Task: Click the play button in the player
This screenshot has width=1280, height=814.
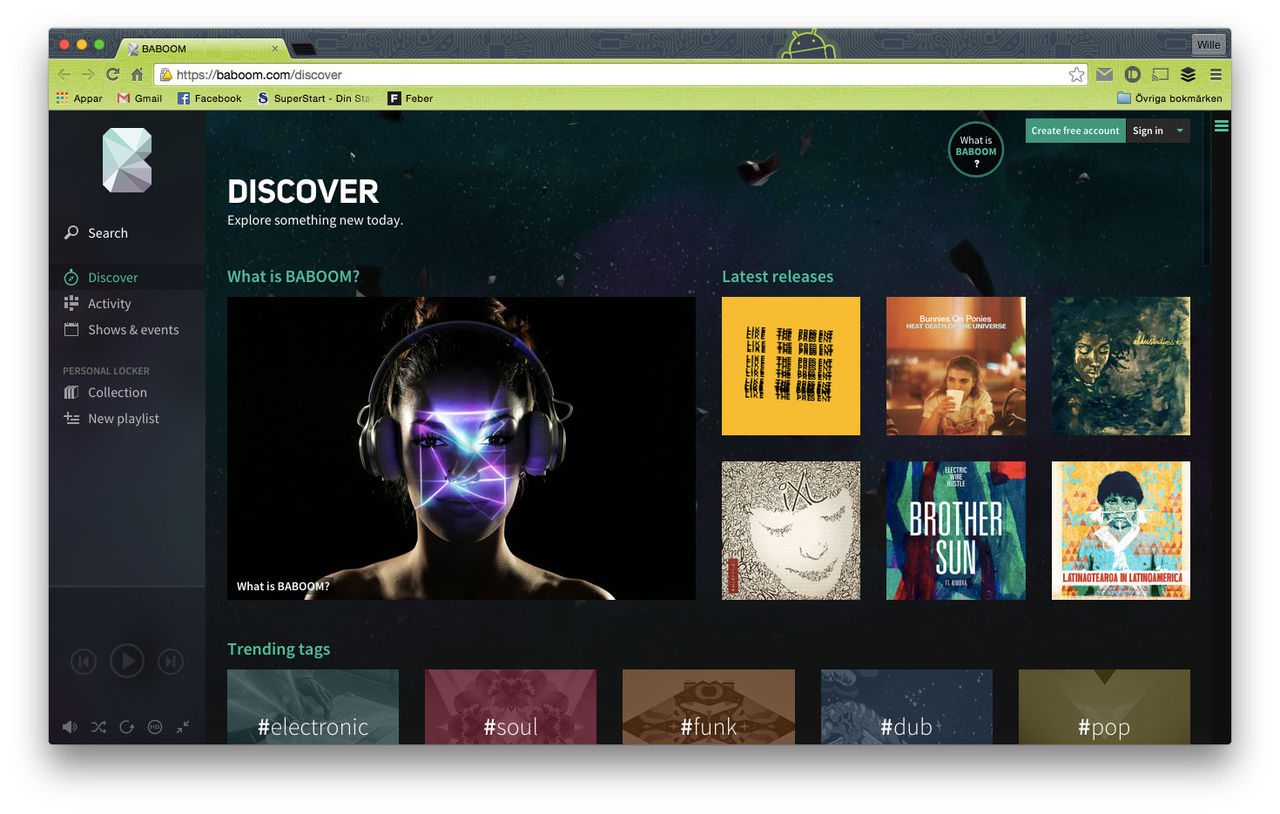Action: (x=127, y=661)
